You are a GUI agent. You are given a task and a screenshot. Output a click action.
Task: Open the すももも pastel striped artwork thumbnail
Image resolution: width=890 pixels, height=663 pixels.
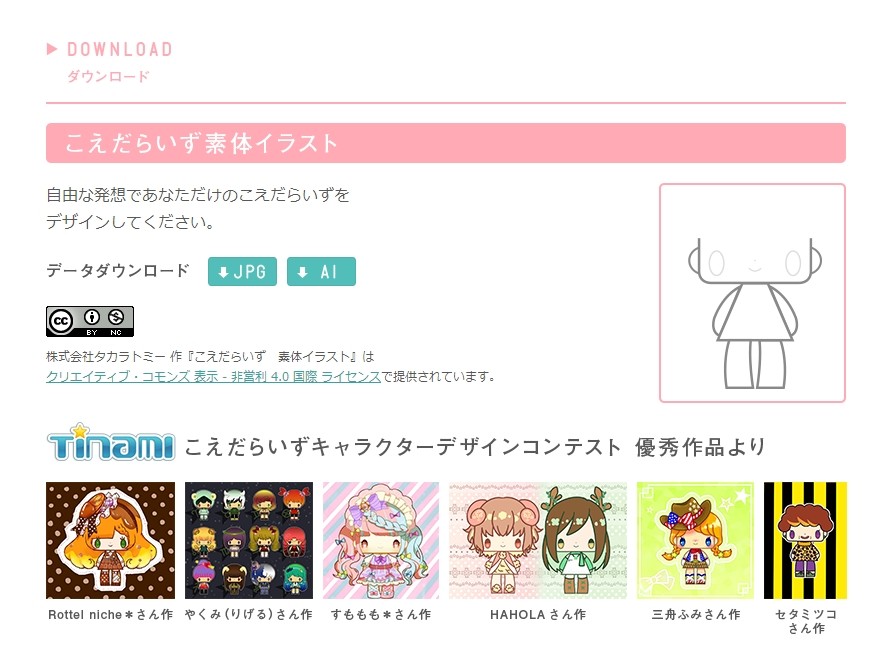click(381, 540)
